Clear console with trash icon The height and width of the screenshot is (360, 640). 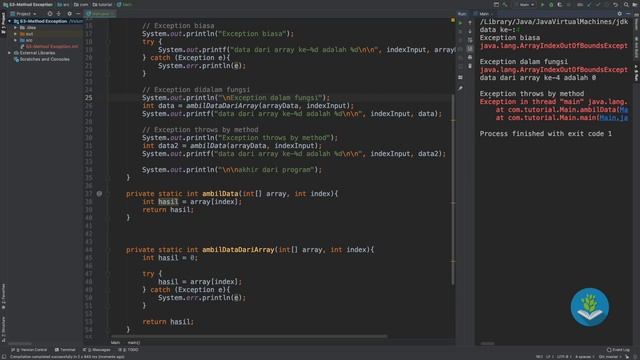[x=470, y=66]
